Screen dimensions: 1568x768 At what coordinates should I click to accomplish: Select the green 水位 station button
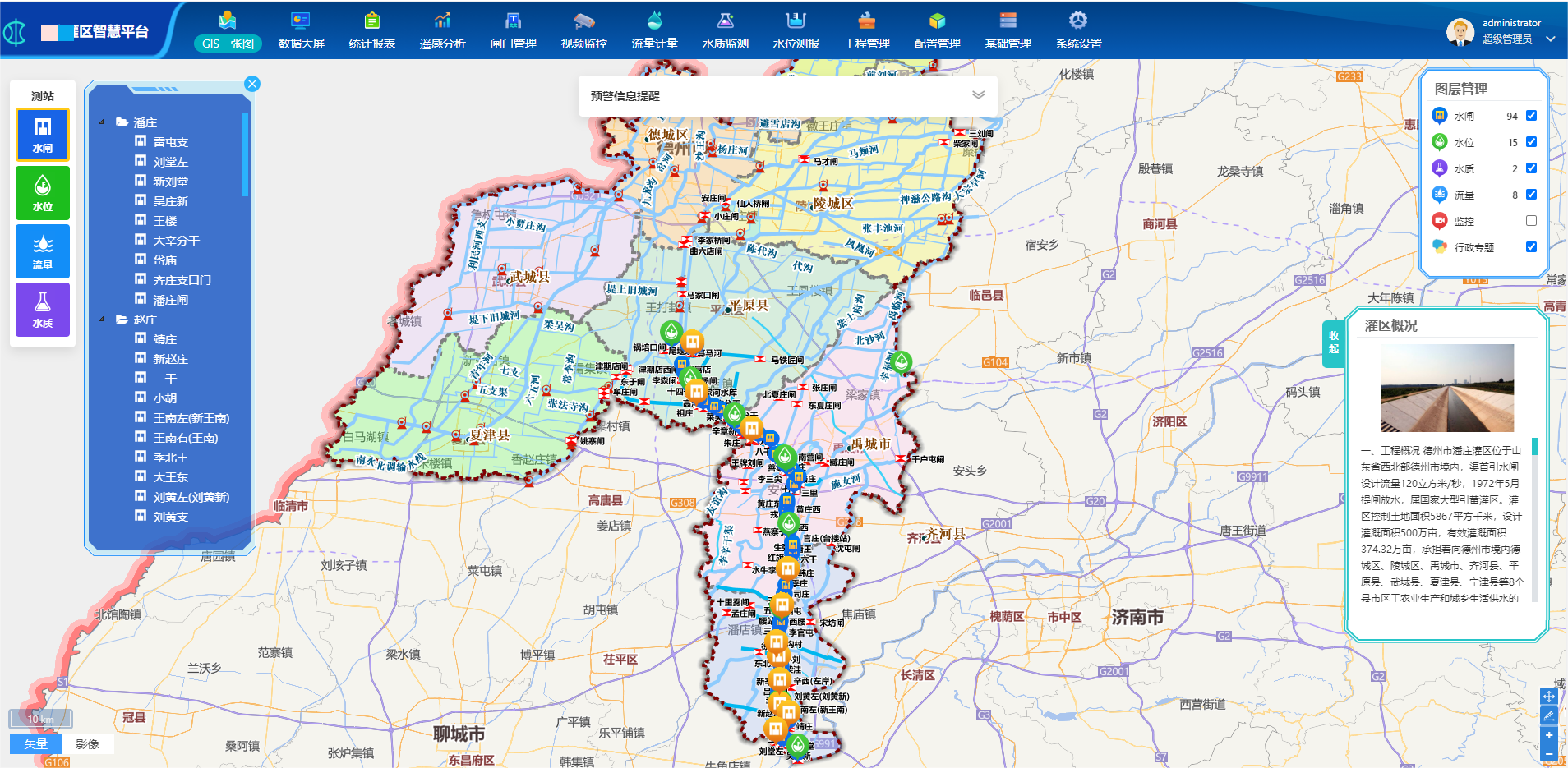coord(42,193)
